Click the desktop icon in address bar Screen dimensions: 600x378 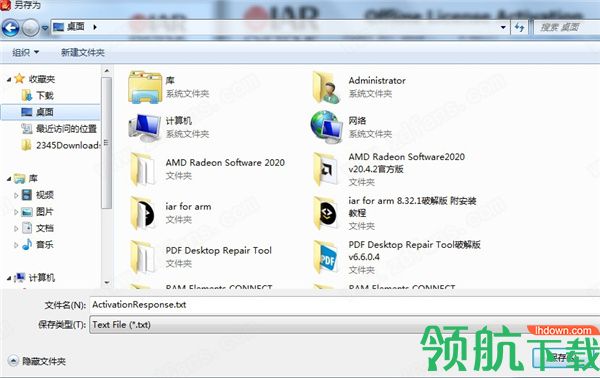59,27
